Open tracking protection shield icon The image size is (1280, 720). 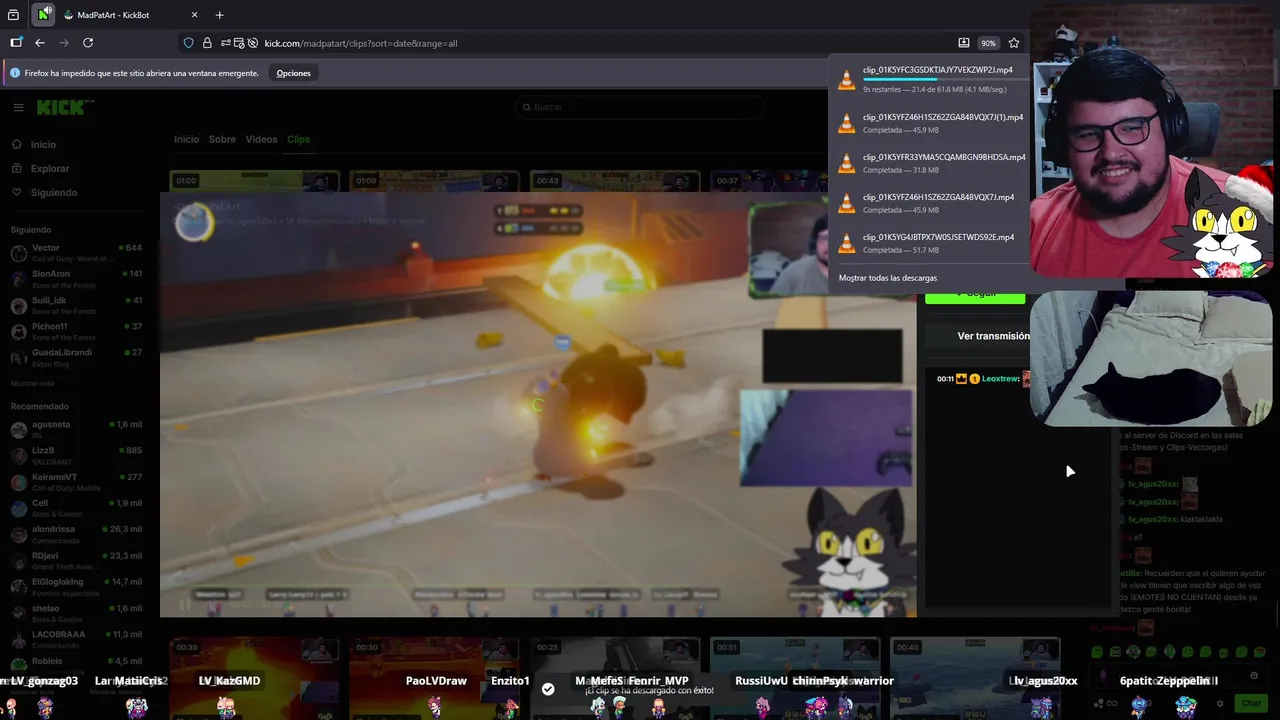coord(188,43)
